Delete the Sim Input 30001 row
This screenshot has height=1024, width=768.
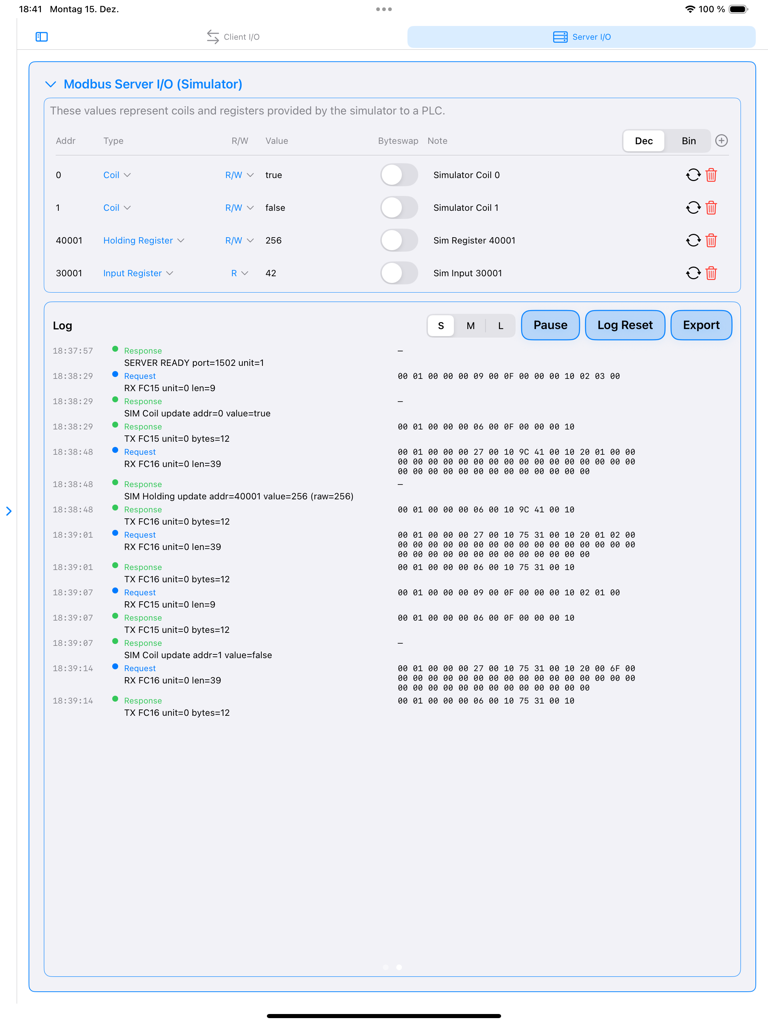[x=711, y=273]
